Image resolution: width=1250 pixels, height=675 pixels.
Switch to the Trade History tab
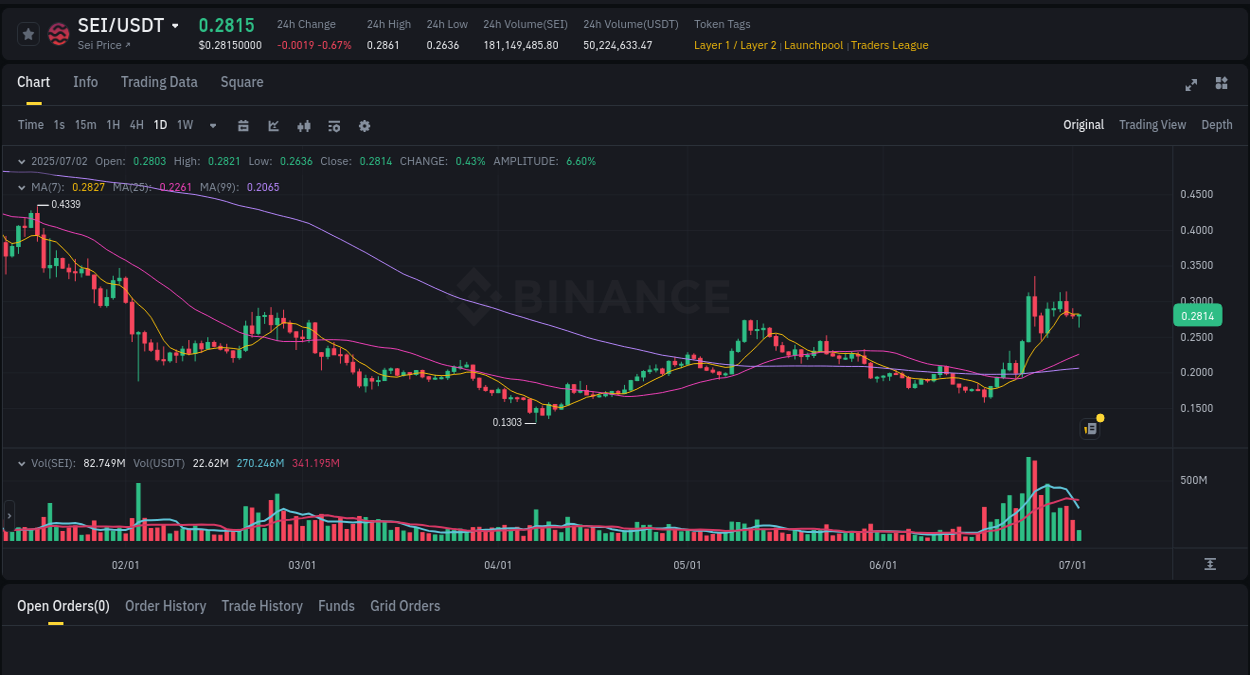coord(262,606)
